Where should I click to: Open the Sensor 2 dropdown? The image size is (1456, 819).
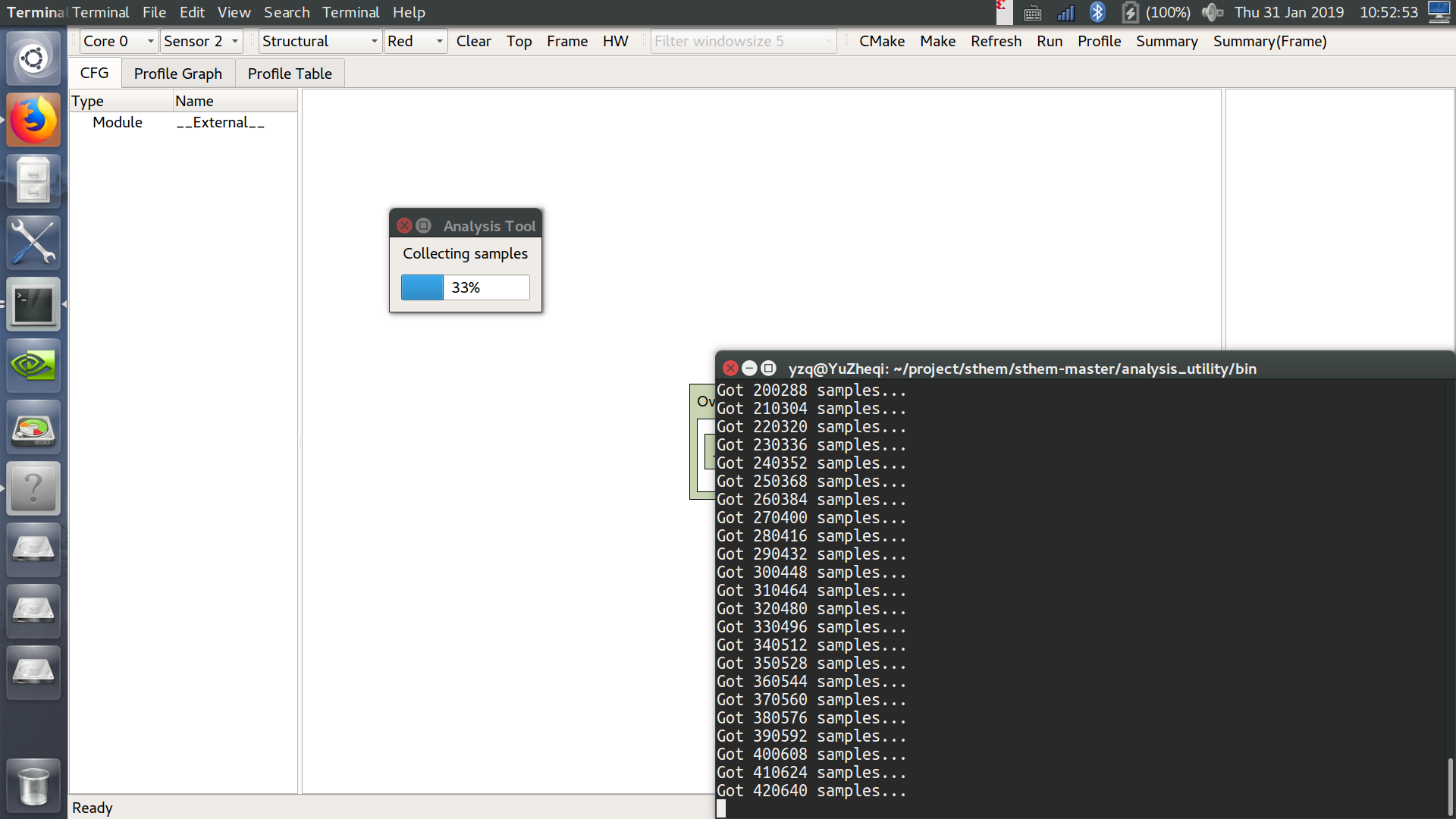(201, 42)
